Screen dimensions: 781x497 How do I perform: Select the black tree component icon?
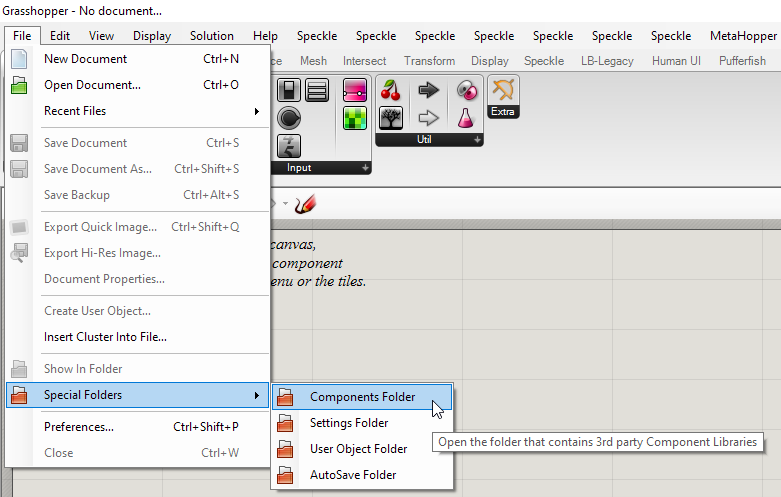pos(391,118)
